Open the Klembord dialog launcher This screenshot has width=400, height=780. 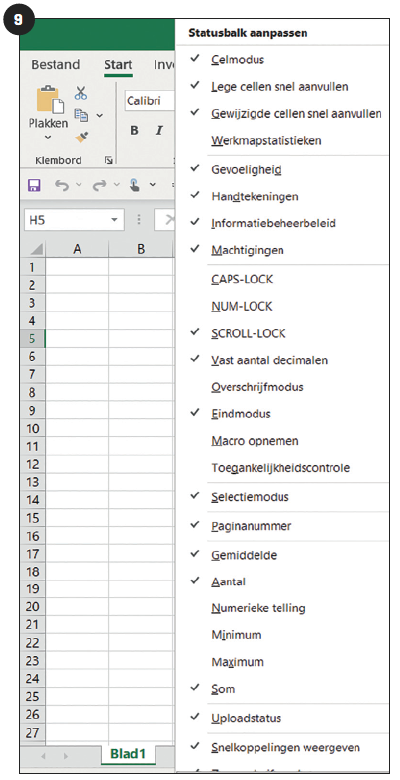click(x=108, y=161)
